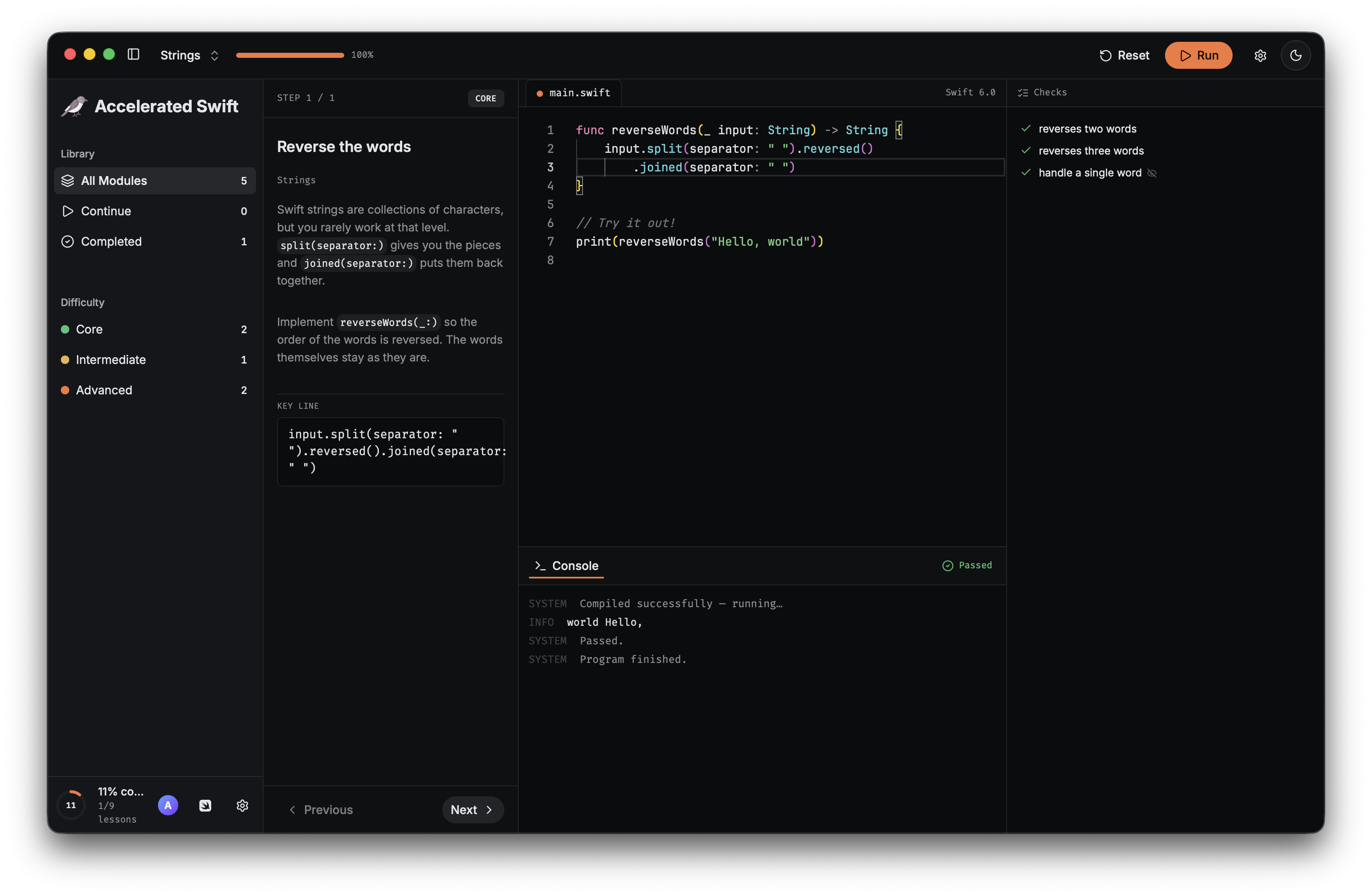Click the Swift 6.0 version label

970,92
